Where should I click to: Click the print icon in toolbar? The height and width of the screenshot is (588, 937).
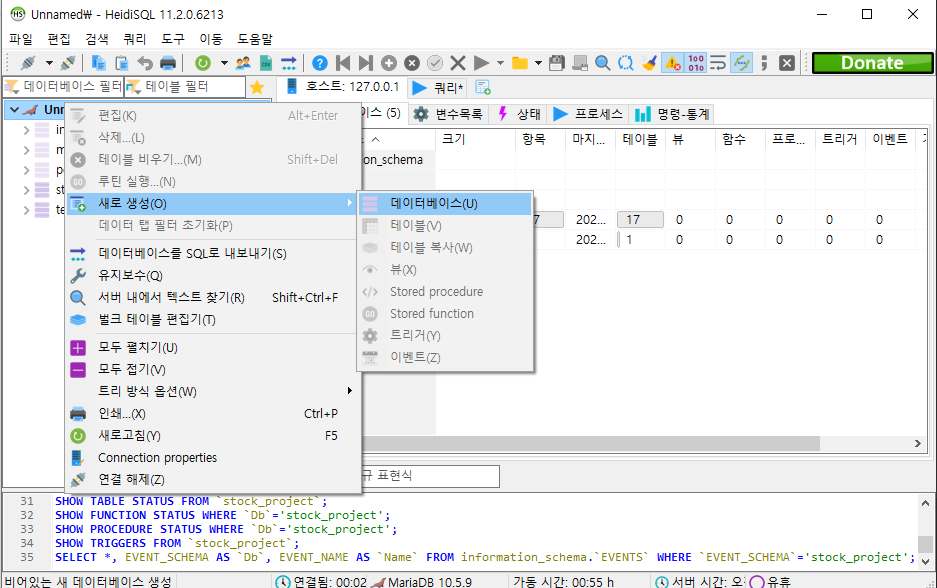click(168, 63)
